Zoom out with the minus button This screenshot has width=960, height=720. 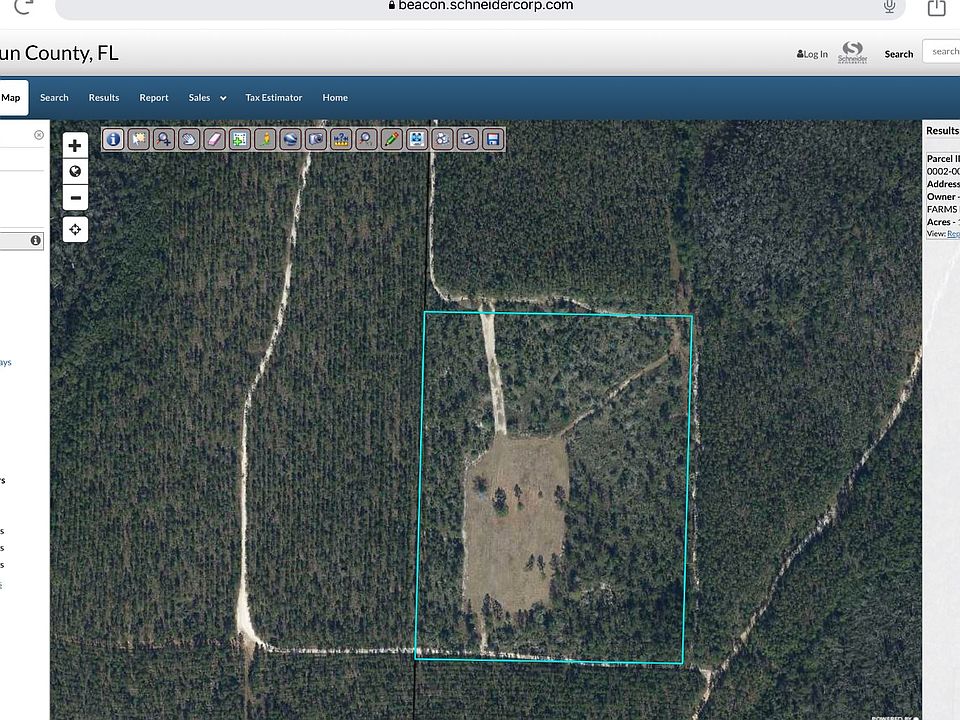coord(75,197)
